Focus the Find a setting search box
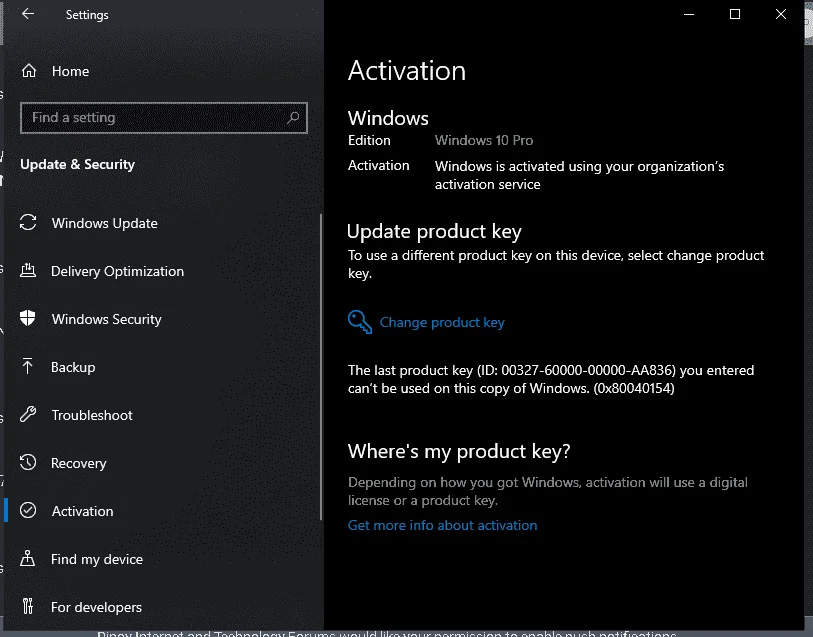The width and height of the screenshot is (813, 637). (164, 118)
